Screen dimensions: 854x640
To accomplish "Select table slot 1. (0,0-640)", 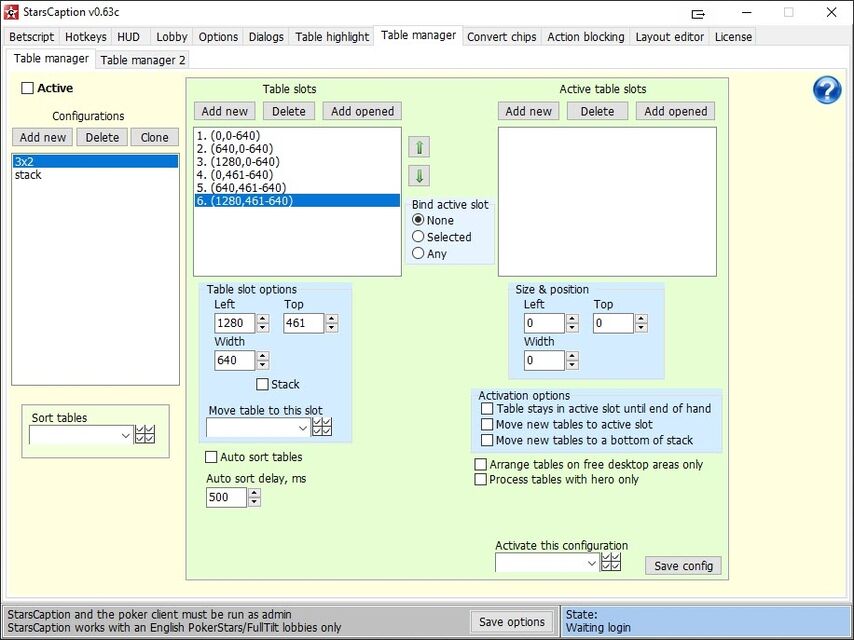I will click(x=297, y=136).
